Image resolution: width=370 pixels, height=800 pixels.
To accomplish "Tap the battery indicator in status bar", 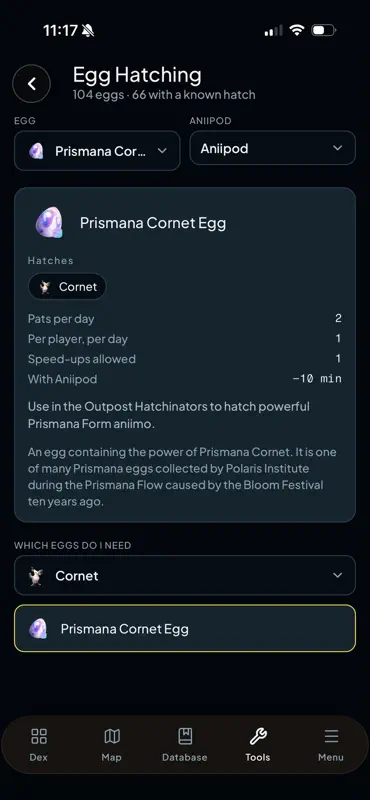I will click(324, 30).
